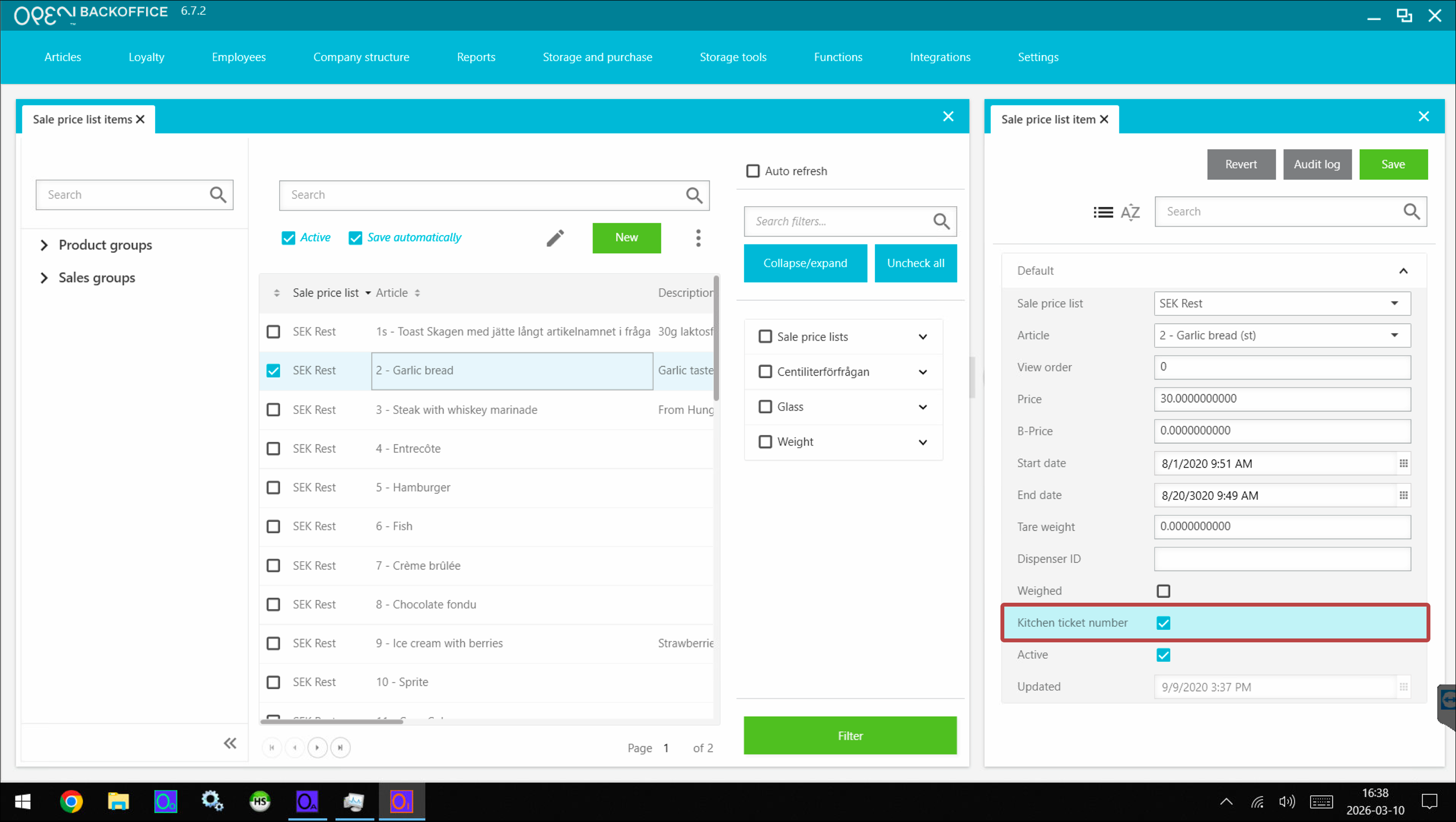The width and height of the screenshot is (1456, 822).
Task: Toggle the Weighed checkbox
Action: [x=1163, y=591]
